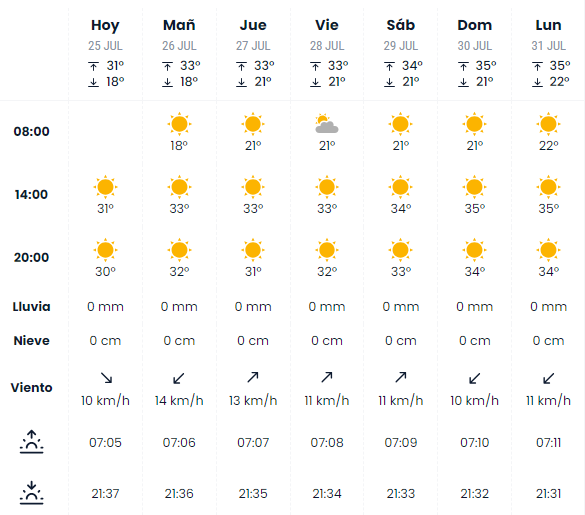Click the Lluvia row label

(x=31, y=306)
